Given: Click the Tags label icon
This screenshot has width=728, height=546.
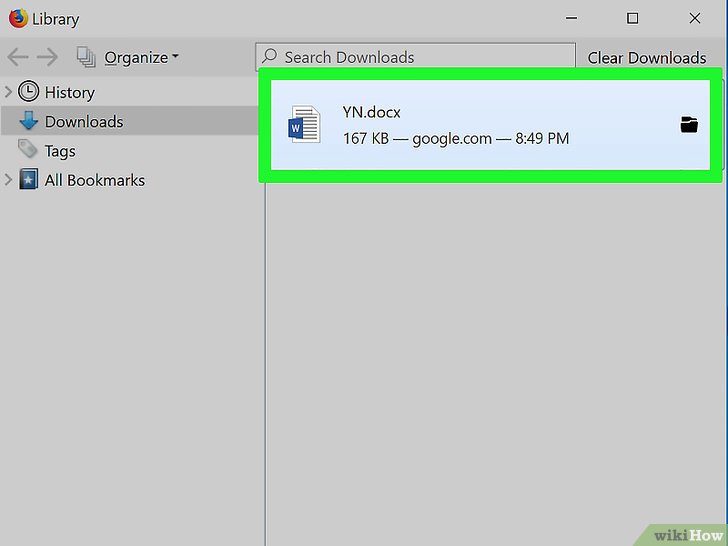Looking at the screenshot, I should click(28, 150).
